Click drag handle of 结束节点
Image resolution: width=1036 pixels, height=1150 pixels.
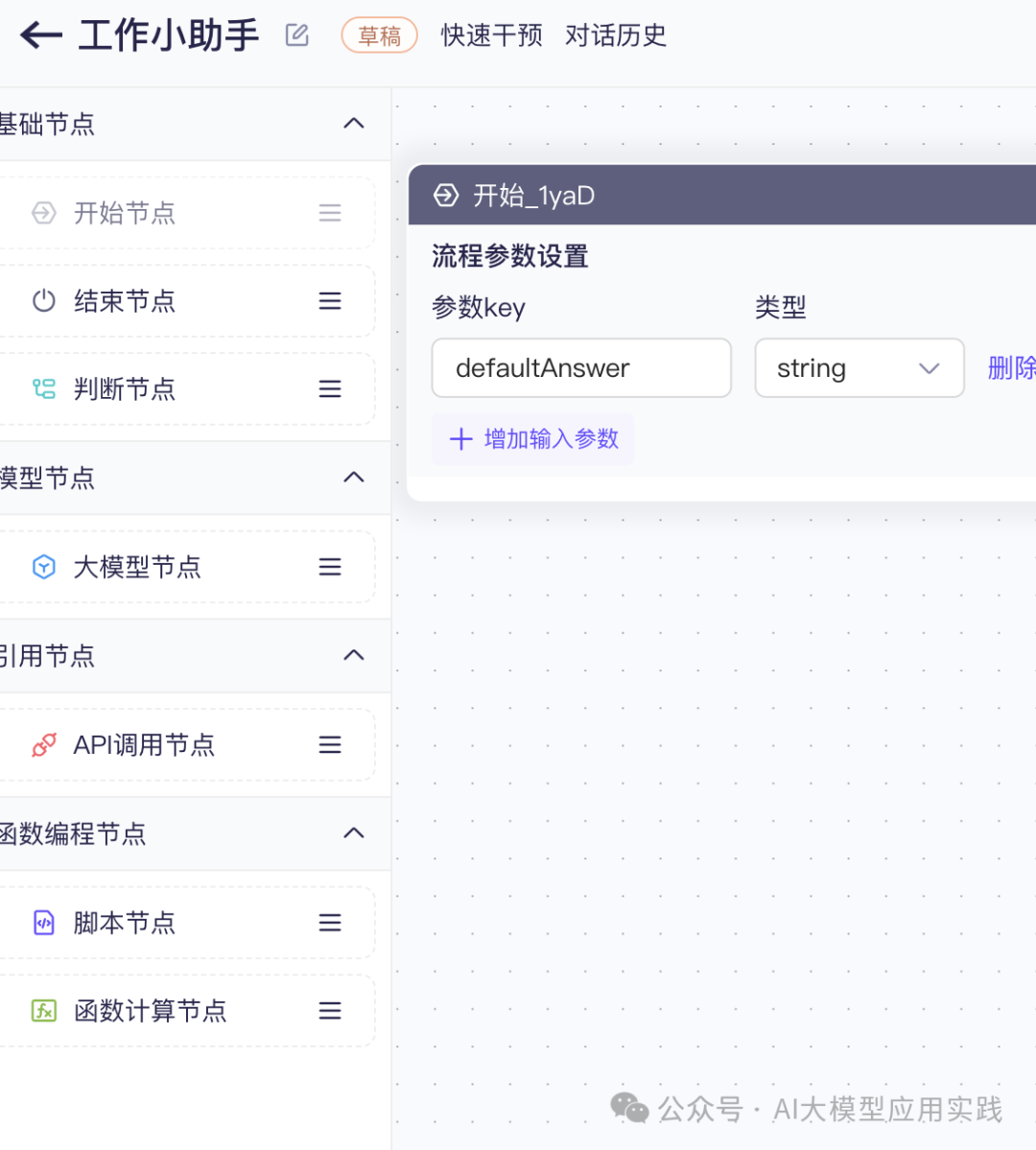(x=330, y=301)
